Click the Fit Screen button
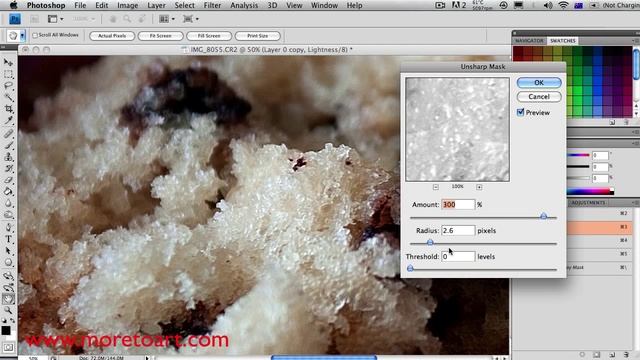The width and height of the screenshot is (640, 360). click(160, 36)
